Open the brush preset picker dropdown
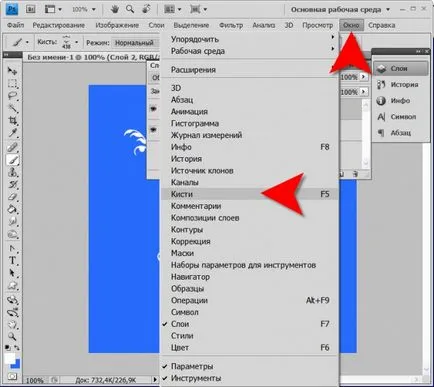 pyautogui.click(x=76, y=42)
